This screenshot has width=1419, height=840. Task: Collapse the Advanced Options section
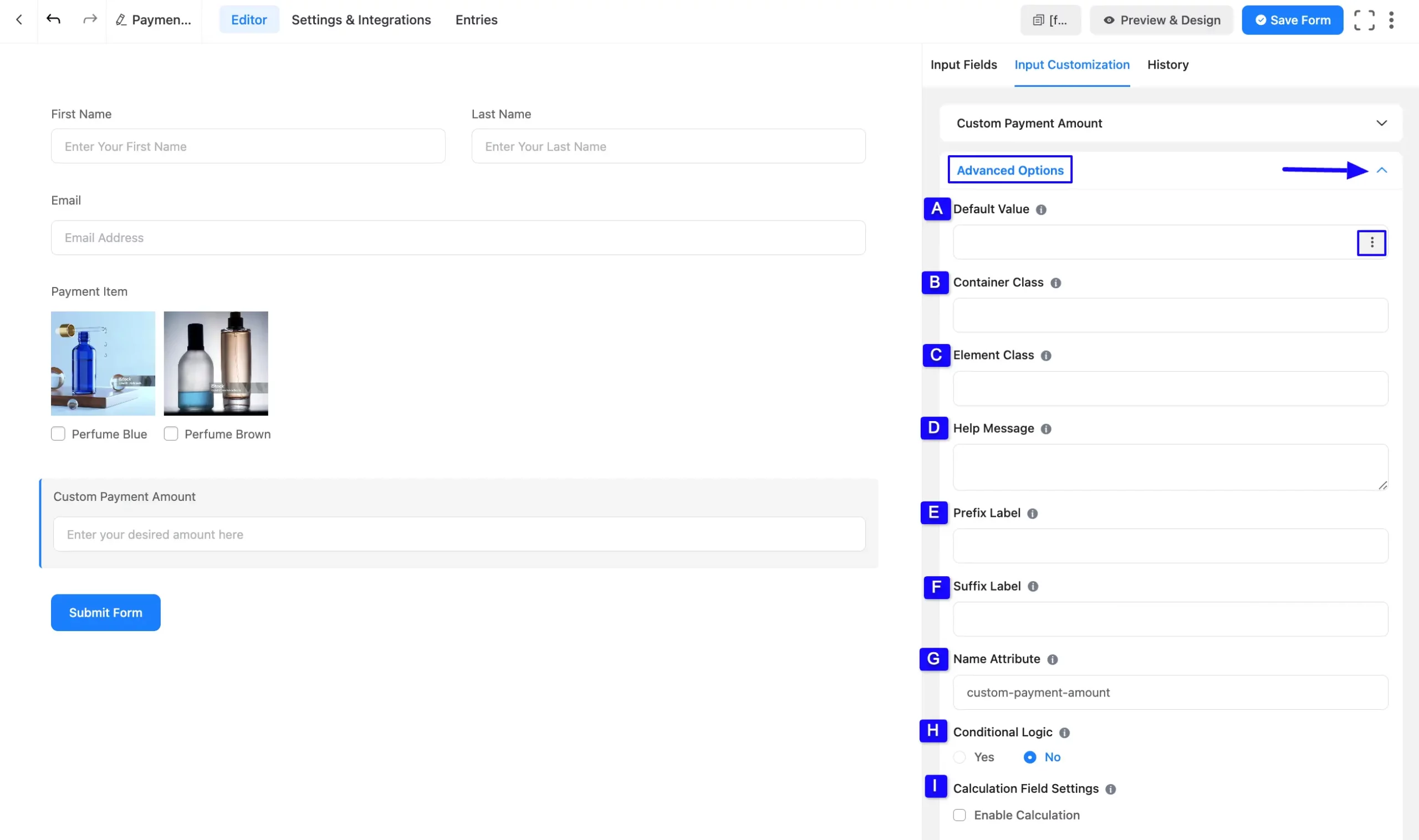[1382, 170]
